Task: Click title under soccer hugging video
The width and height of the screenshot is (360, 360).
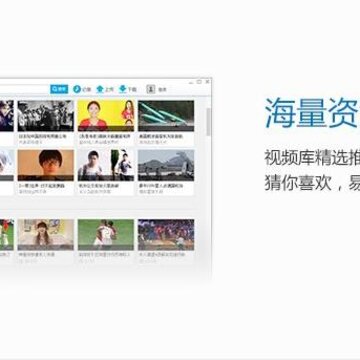Action: click(x=105, y=255)
